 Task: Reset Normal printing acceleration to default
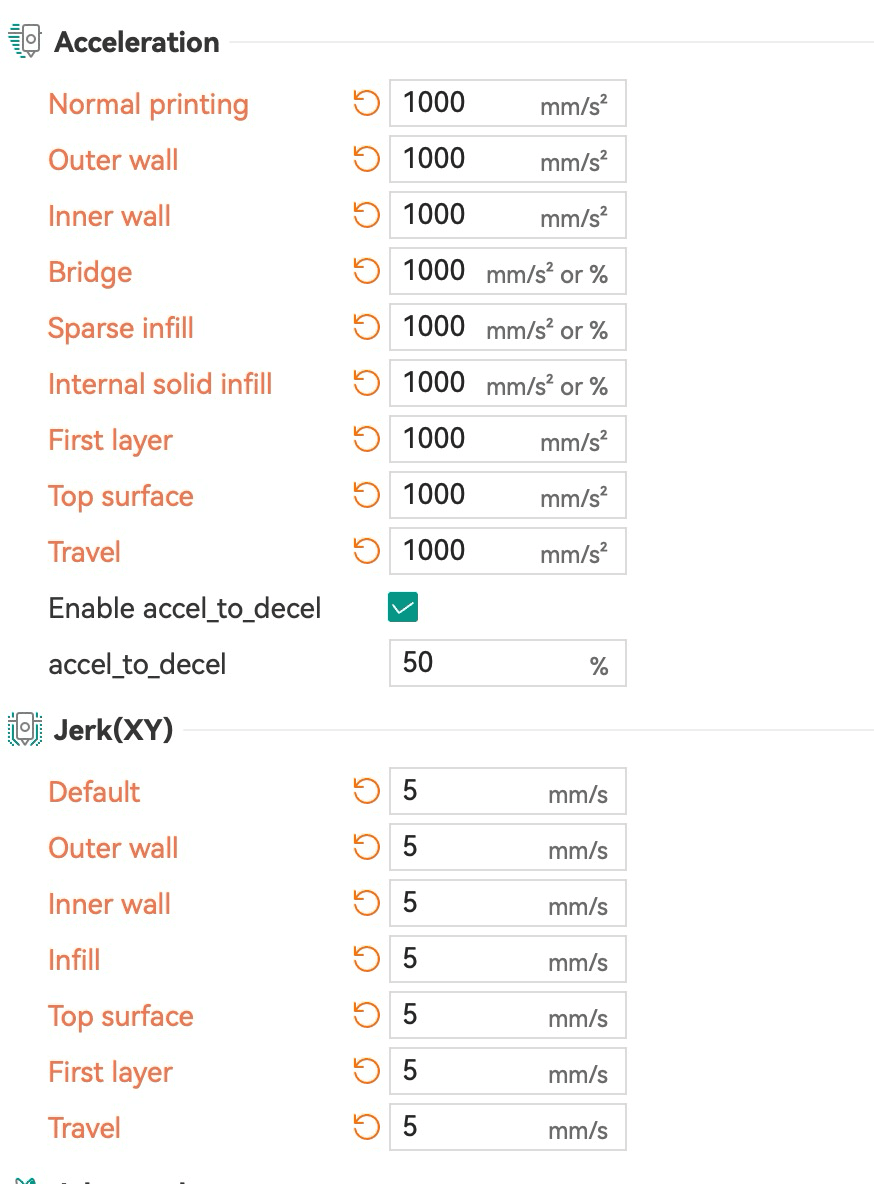(366, 103)
